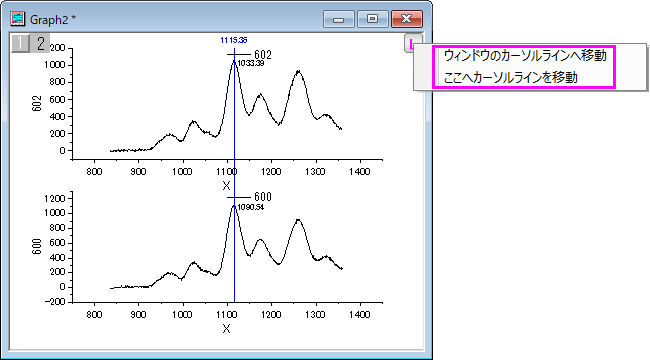Image resolution: width=650 pixels, height=360 pixels.
Task: Select the bottom plot X axis title
Action: point(226,329)
